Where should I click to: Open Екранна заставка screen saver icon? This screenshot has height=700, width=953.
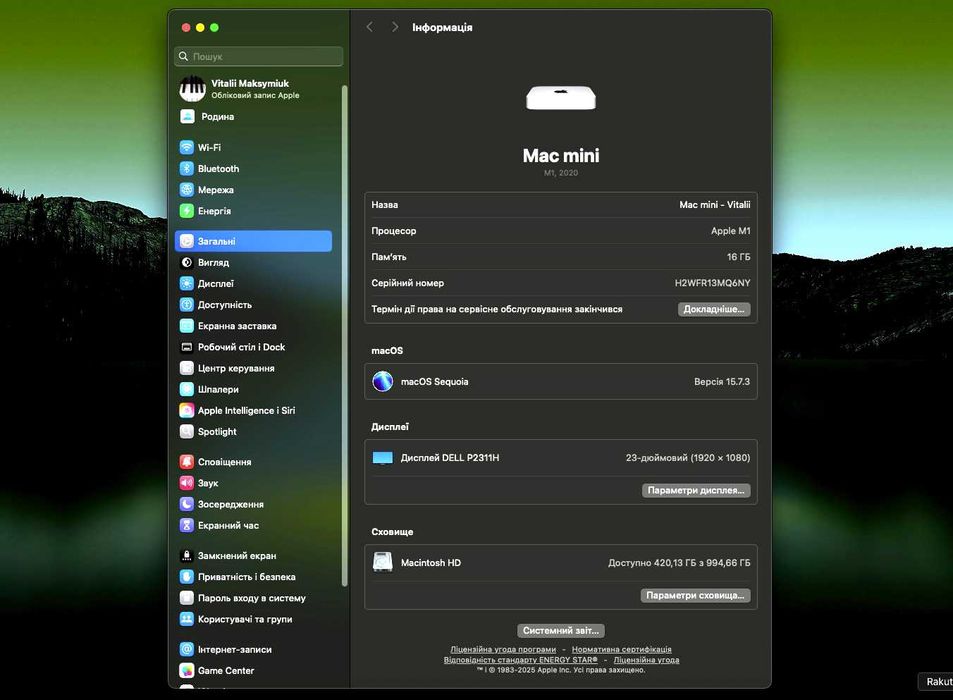[x=187, y=326]
